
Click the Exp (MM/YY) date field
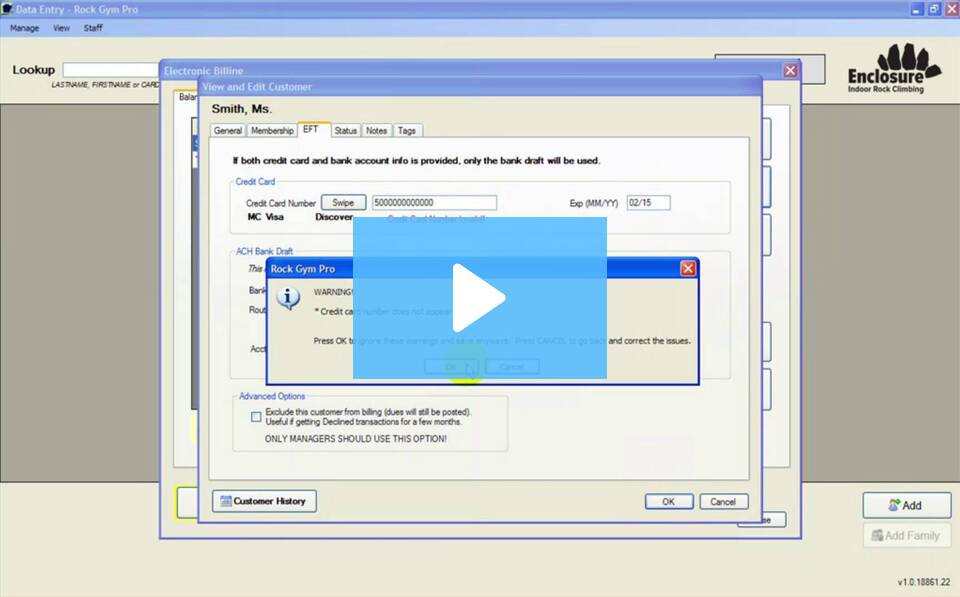648,203
